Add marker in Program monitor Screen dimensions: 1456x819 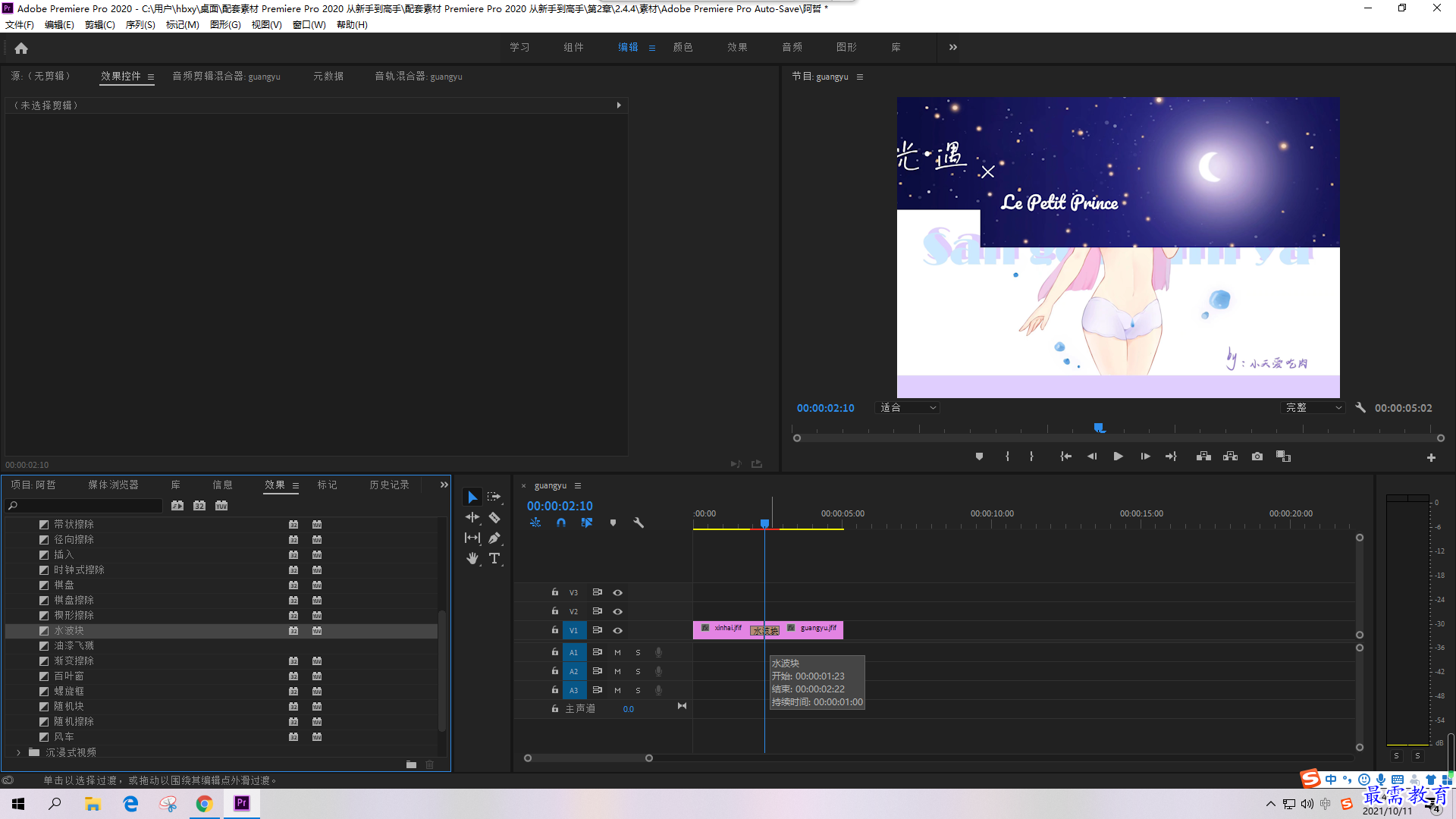[x=979, y=457]
